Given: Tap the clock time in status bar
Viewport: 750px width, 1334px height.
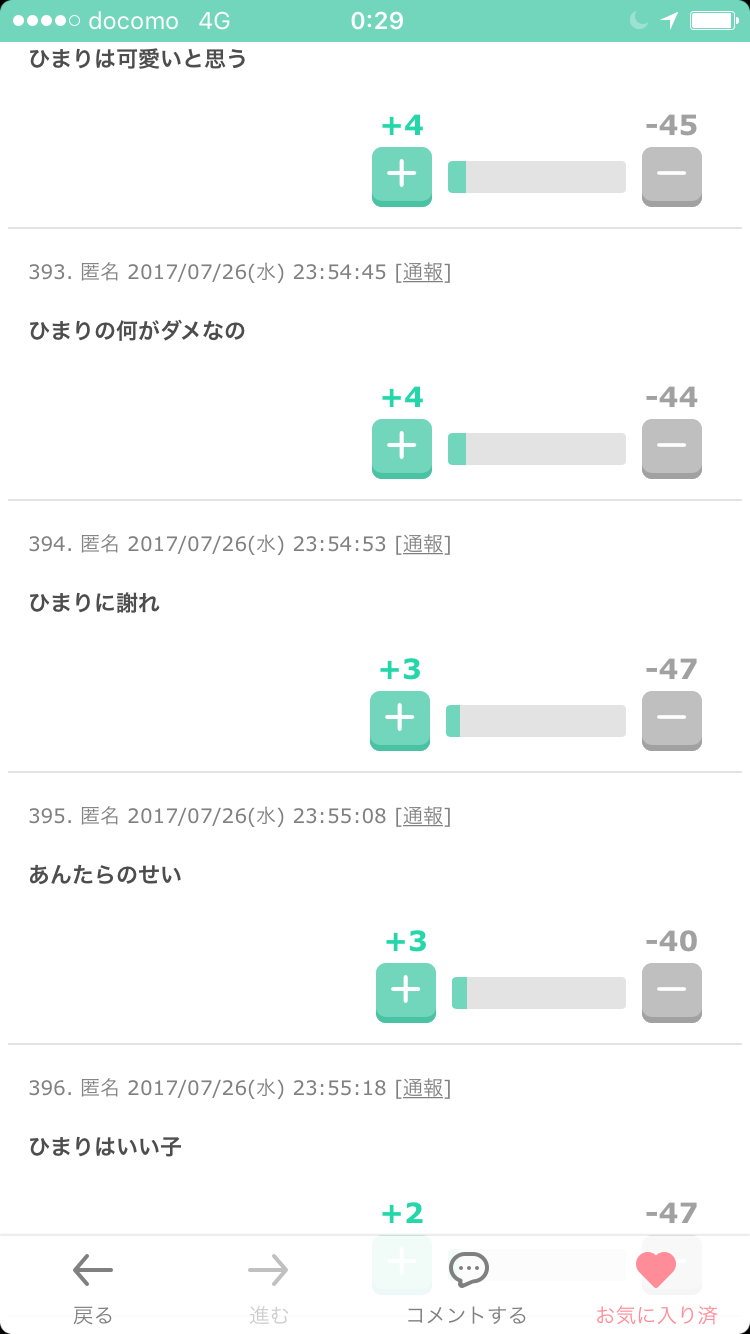Looking at the screenshot, I should 377,21.
